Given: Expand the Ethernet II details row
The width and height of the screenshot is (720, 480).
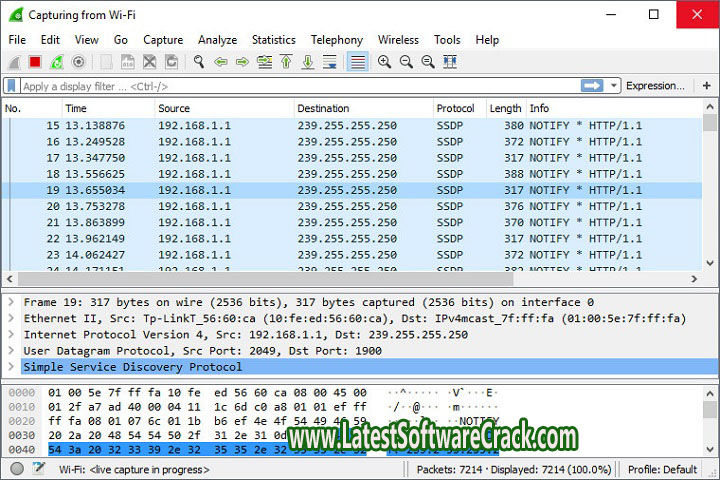Looking at the screenshot, I should click(11, 318).
